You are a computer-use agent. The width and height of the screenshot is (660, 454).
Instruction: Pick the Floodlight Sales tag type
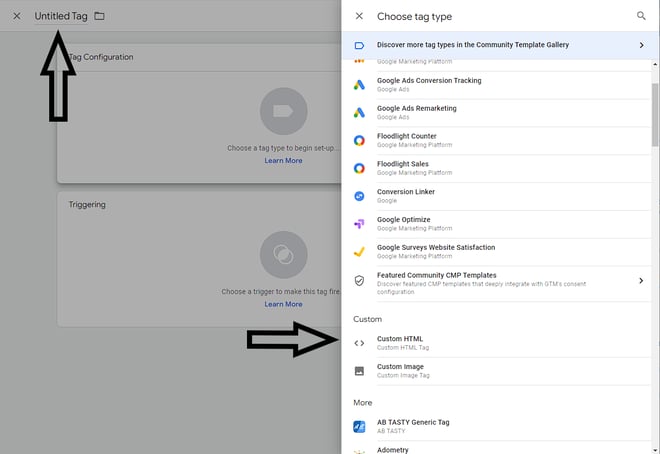(497, 168)
